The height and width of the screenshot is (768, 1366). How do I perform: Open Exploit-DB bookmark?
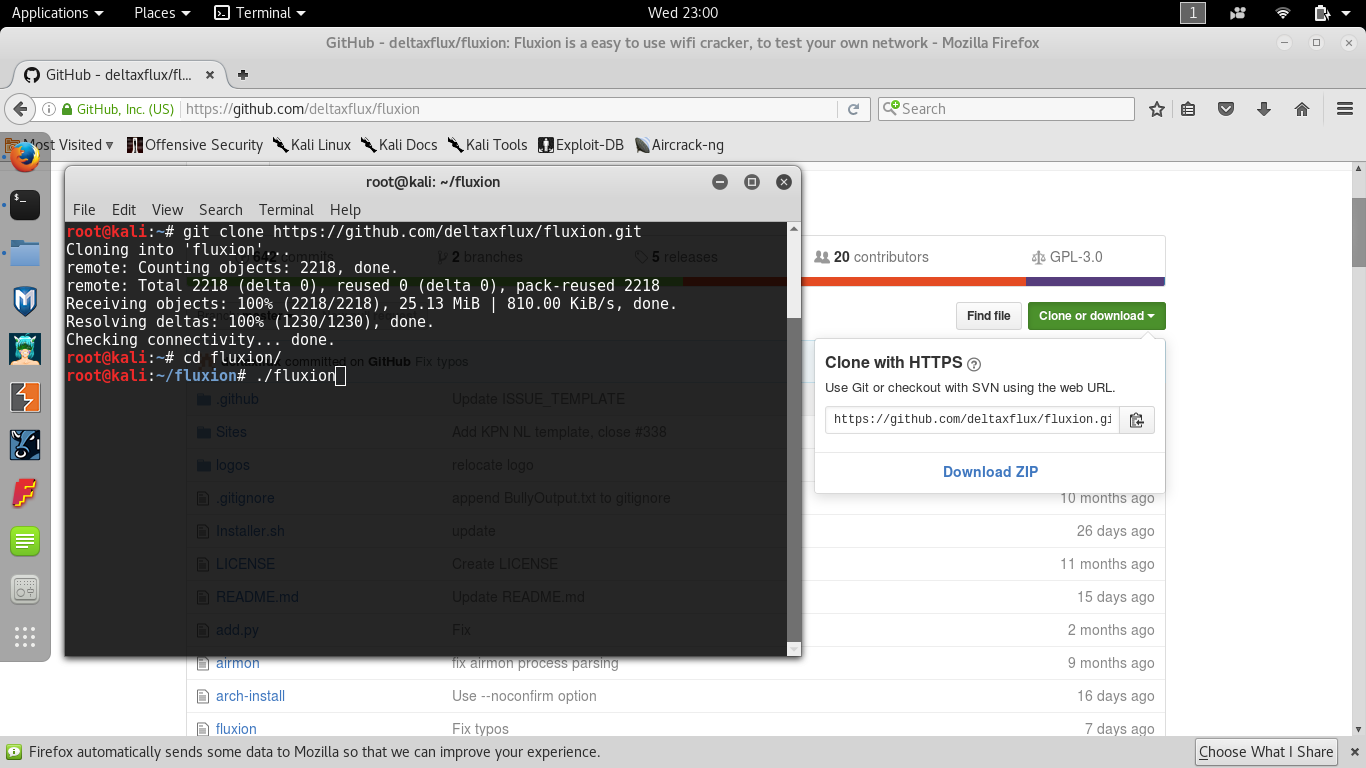581,145
